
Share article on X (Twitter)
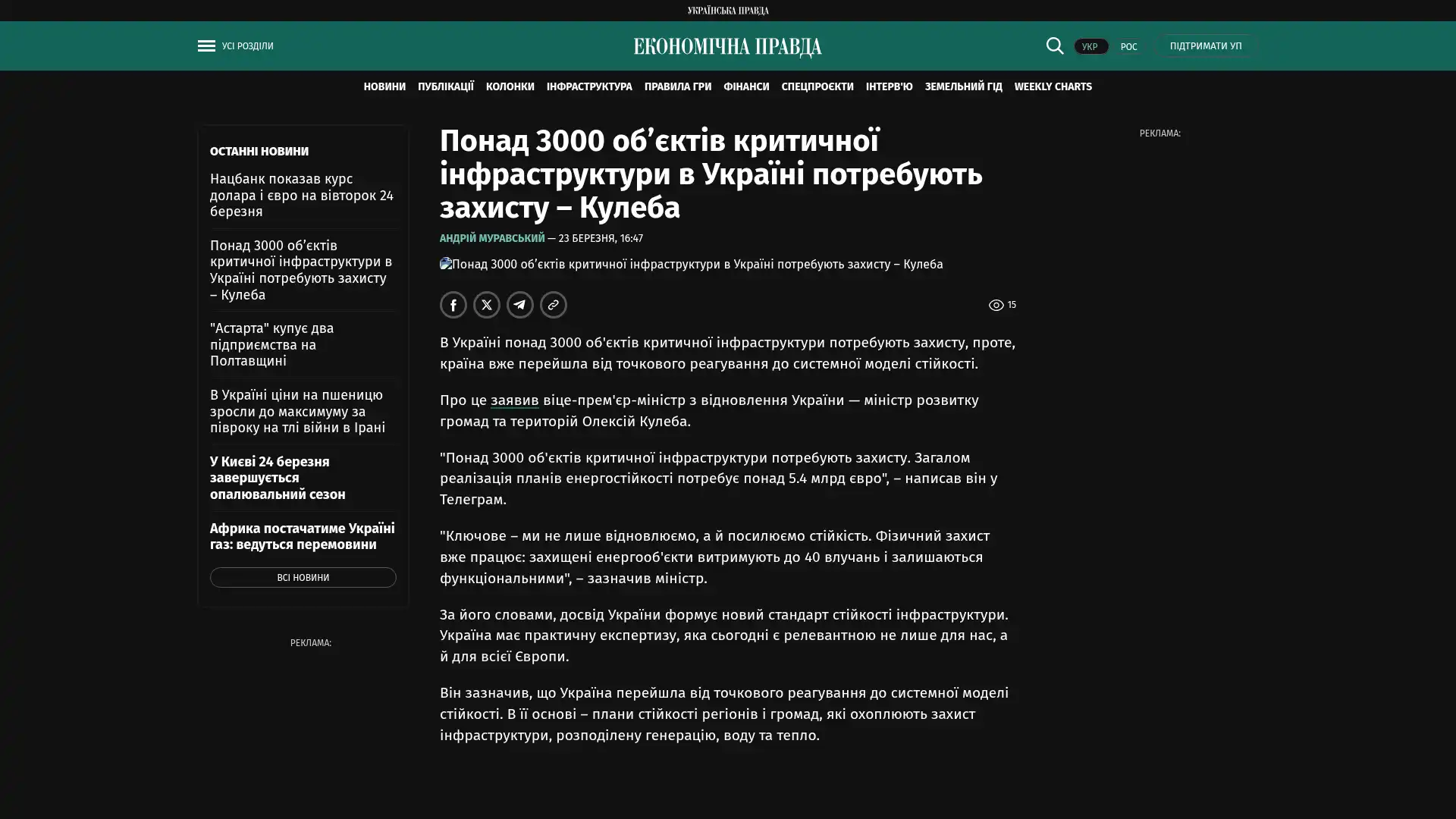point(486,305)
